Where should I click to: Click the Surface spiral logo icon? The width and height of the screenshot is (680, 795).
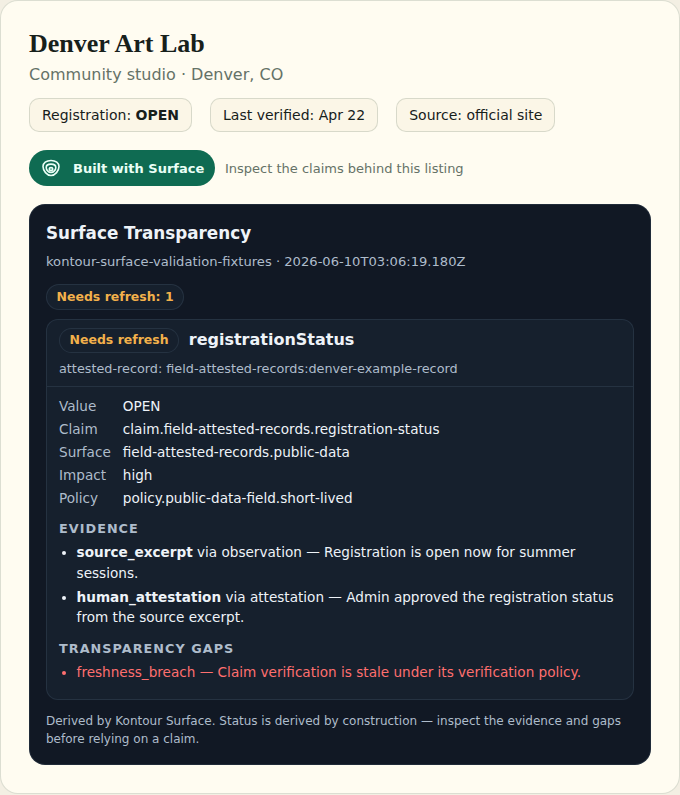(x=51, y=168)
